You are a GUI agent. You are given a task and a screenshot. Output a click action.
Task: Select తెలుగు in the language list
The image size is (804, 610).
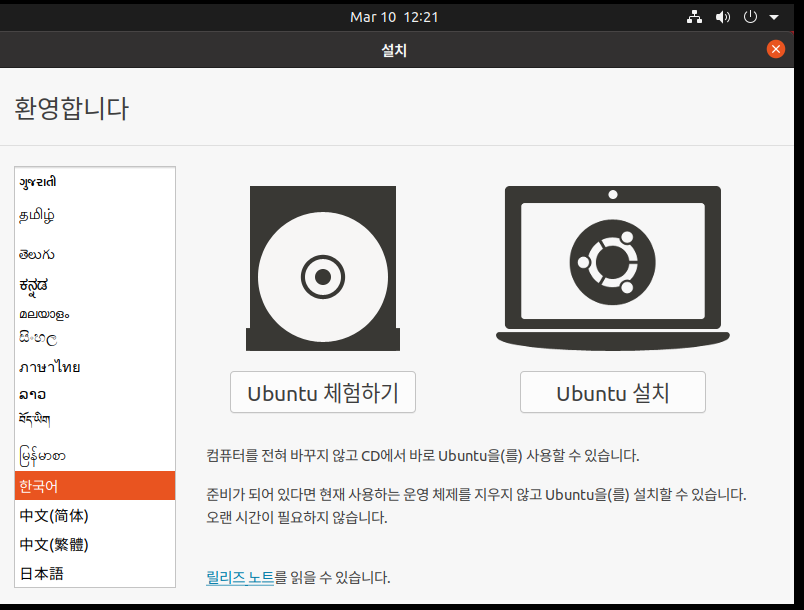pos(95,254)
